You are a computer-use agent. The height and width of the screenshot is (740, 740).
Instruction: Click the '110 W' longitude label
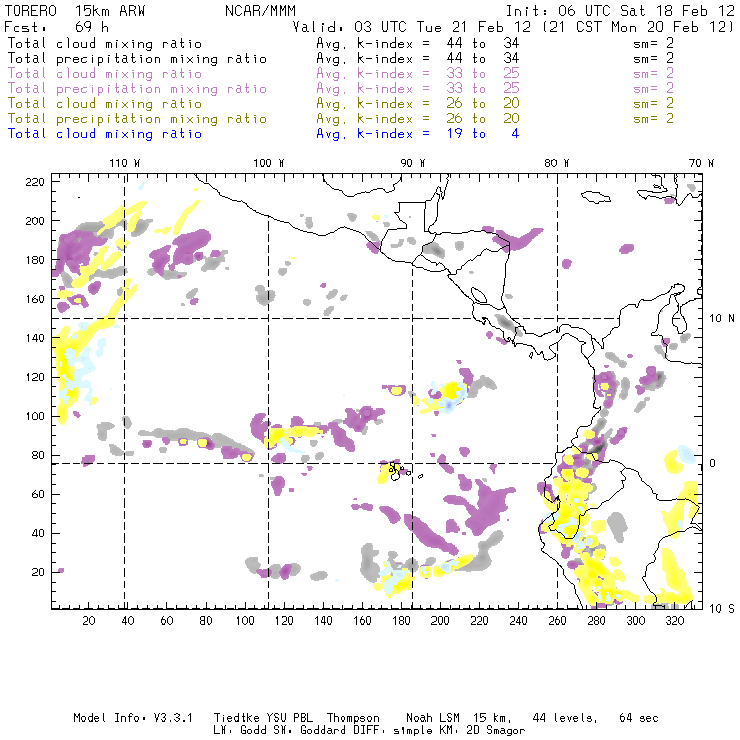(x=125, y=163)
